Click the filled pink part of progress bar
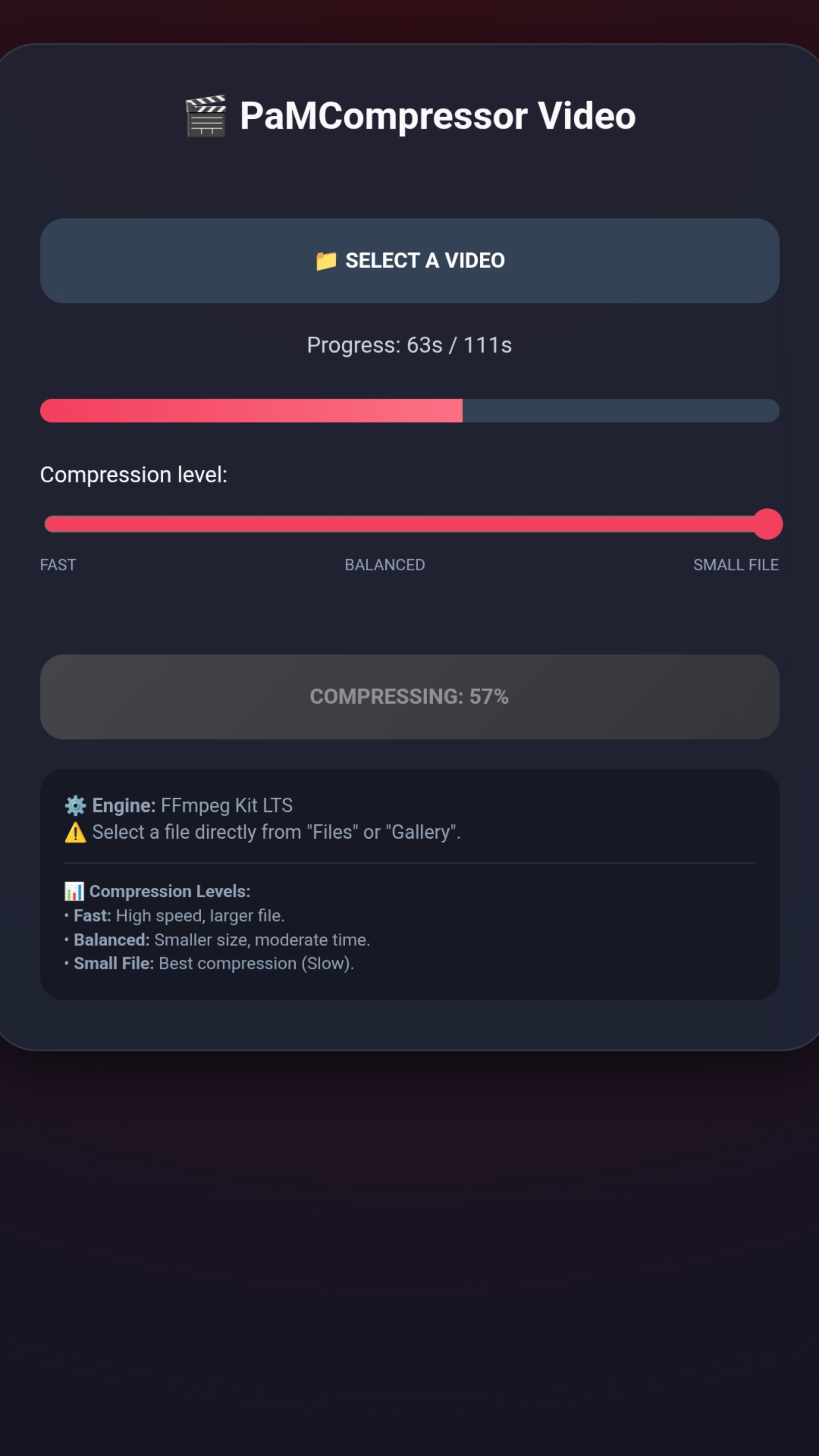The image size is (819, 1456). [251, 411]
